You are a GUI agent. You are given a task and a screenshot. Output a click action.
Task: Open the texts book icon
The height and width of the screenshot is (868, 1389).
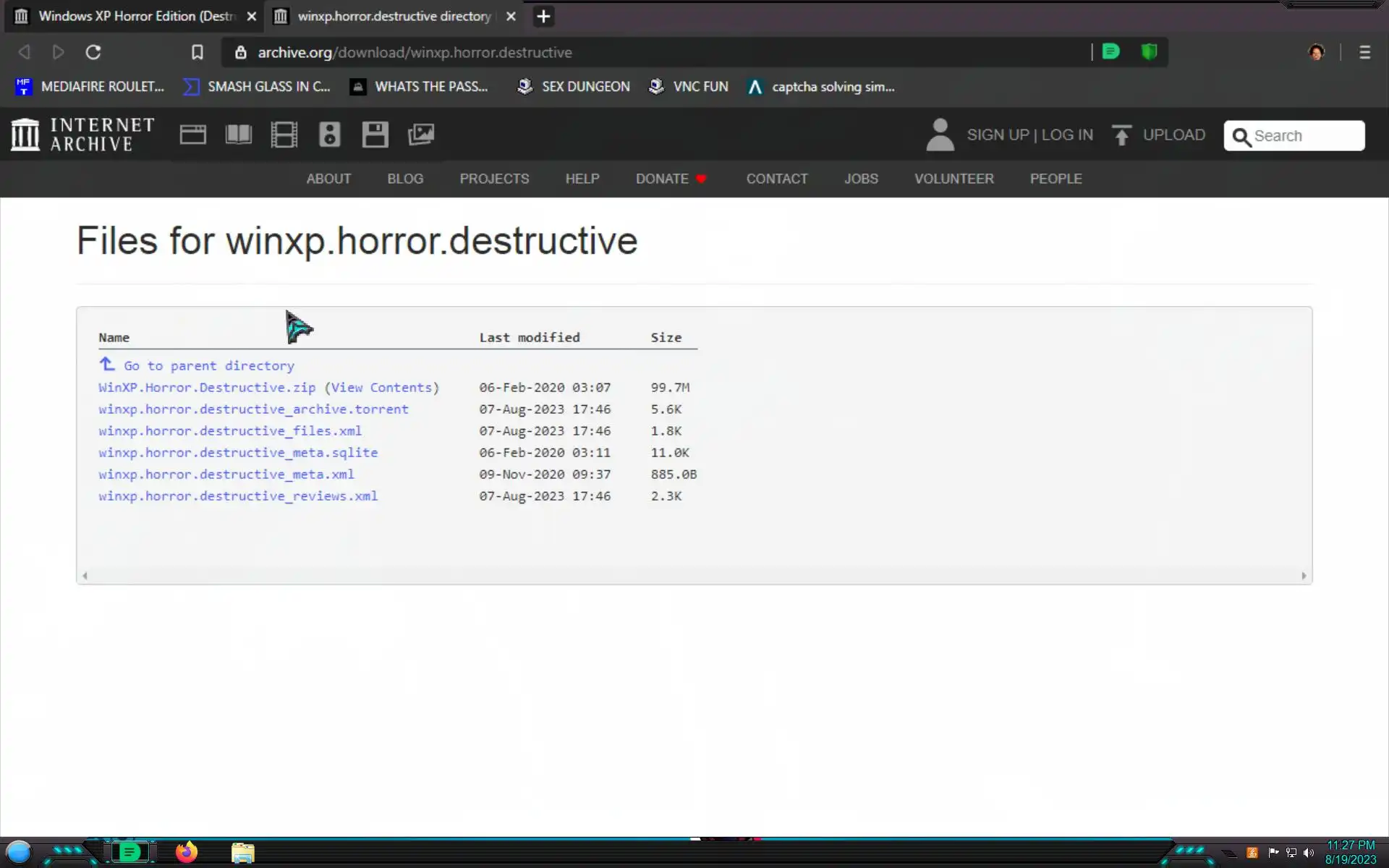pos(238,135)
